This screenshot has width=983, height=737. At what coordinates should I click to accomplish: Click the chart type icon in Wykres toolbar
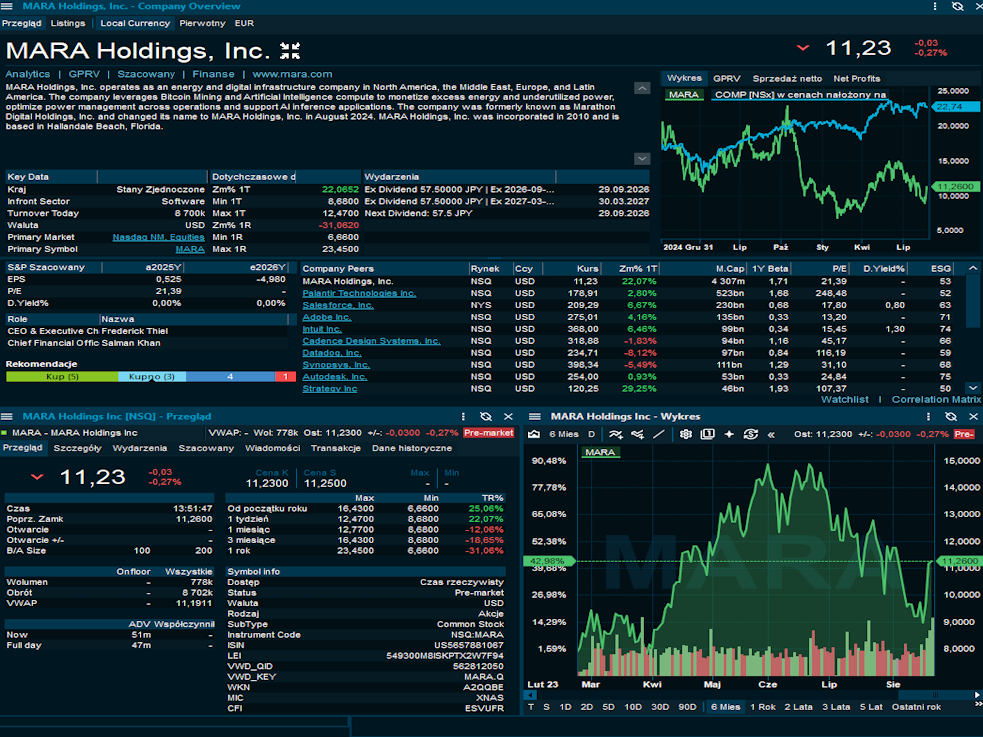pos(534,434)
